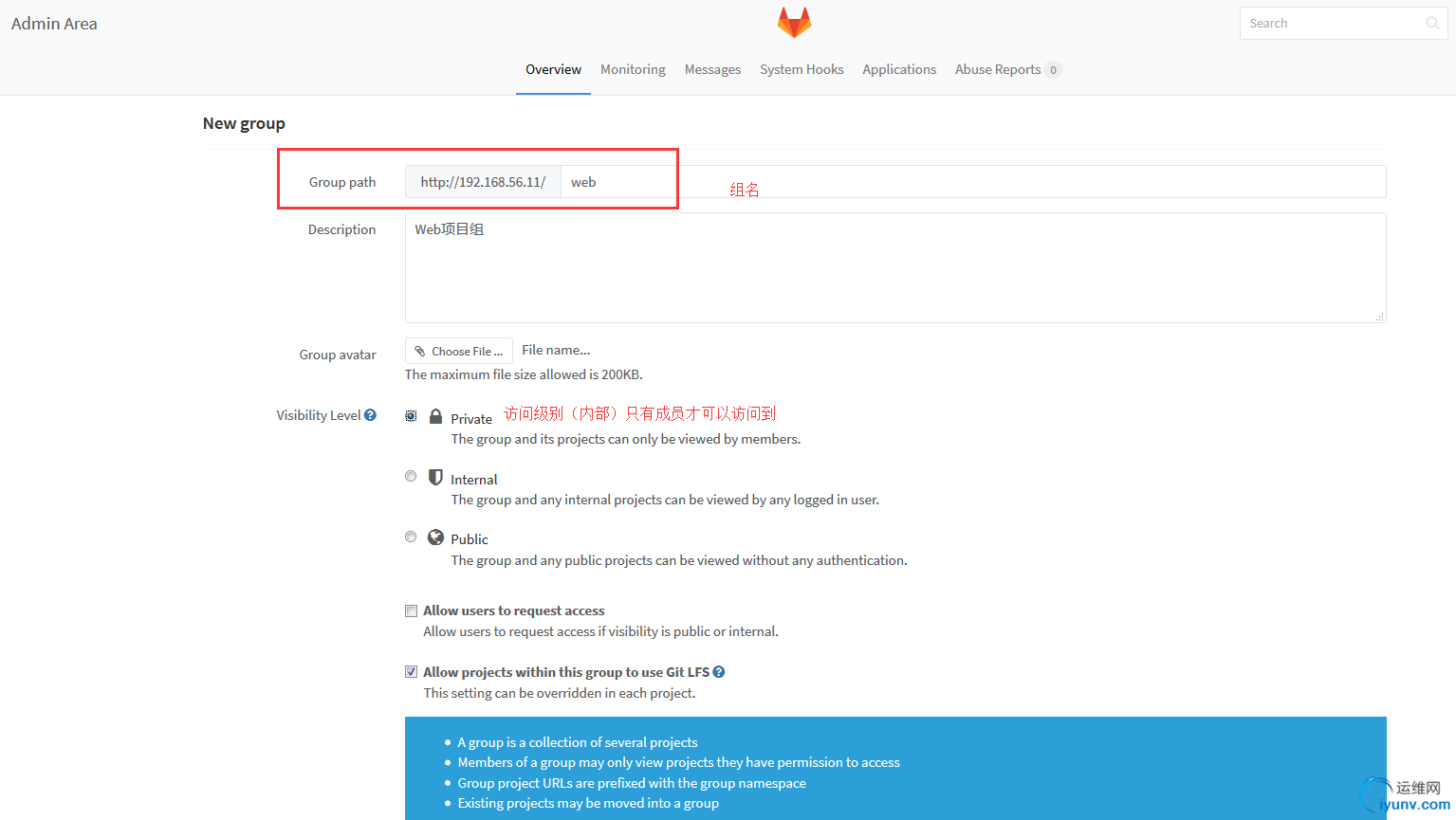Image resolution: width=1456 pixels, height=820 pixels.
Task: Click the search magnifier icon
Action: click(1432, 24)
